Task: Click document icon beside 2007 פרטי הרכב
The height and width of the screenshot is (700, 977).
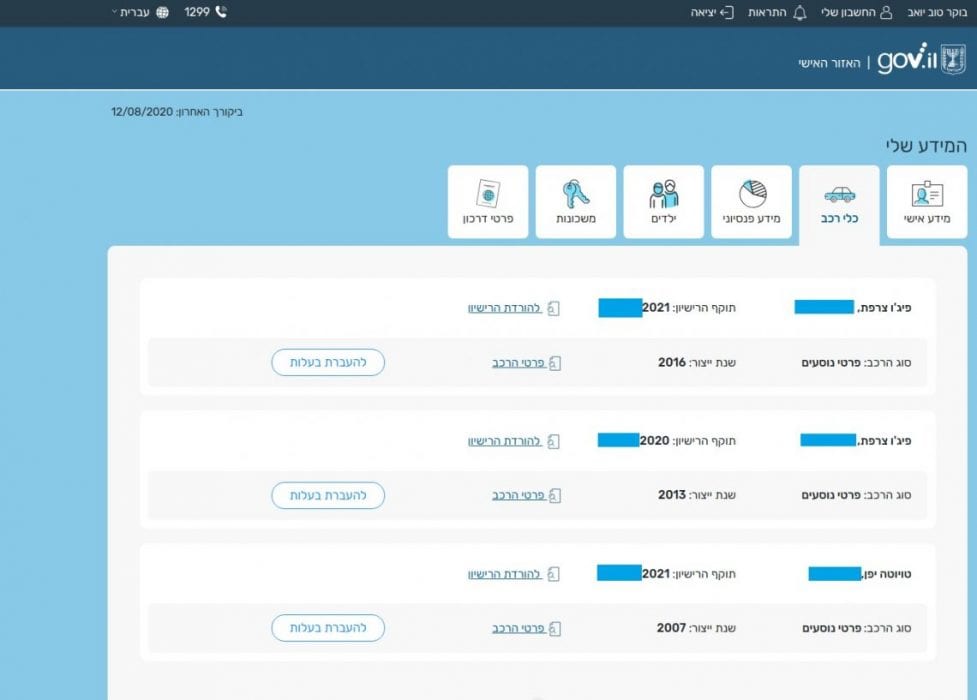Action: click(x=555, y=628)
